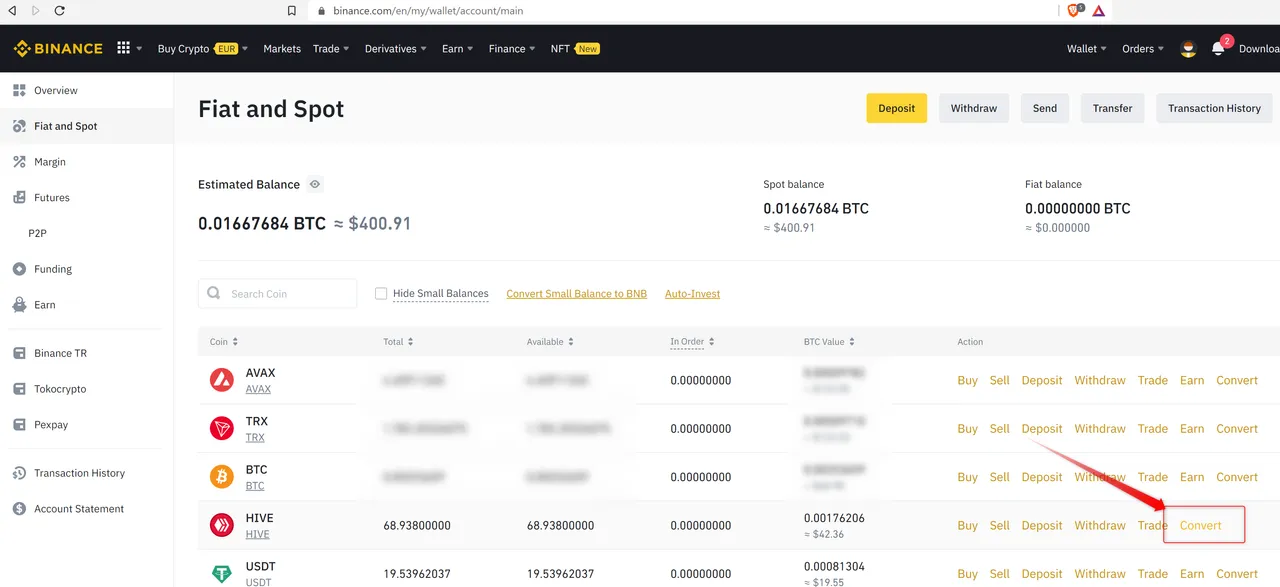Click the Brave rewards triangle icon

point(1099,11)
